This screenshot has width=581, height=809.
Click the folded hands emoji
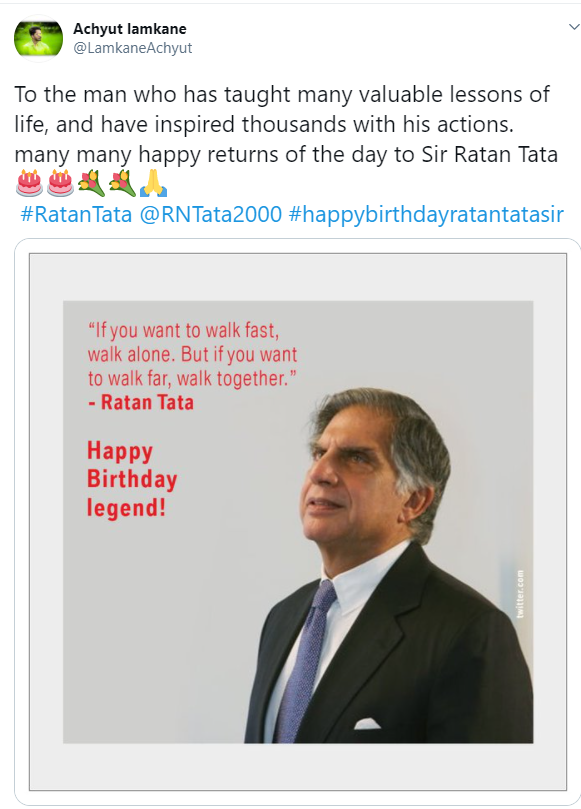tap(153, 183)
